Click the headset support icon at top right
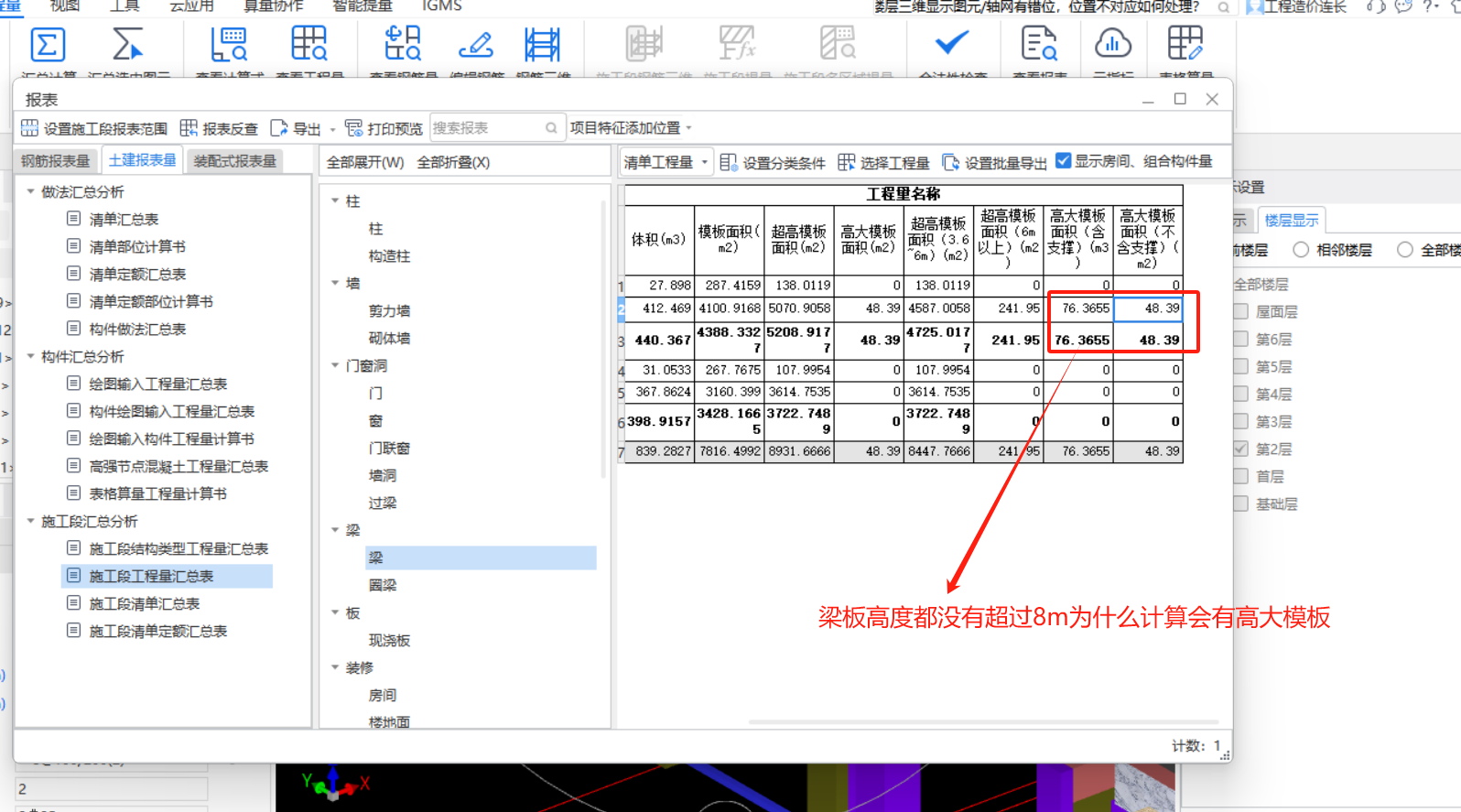The height and width of the screenshot is (812, 1461). [1375, 6]
